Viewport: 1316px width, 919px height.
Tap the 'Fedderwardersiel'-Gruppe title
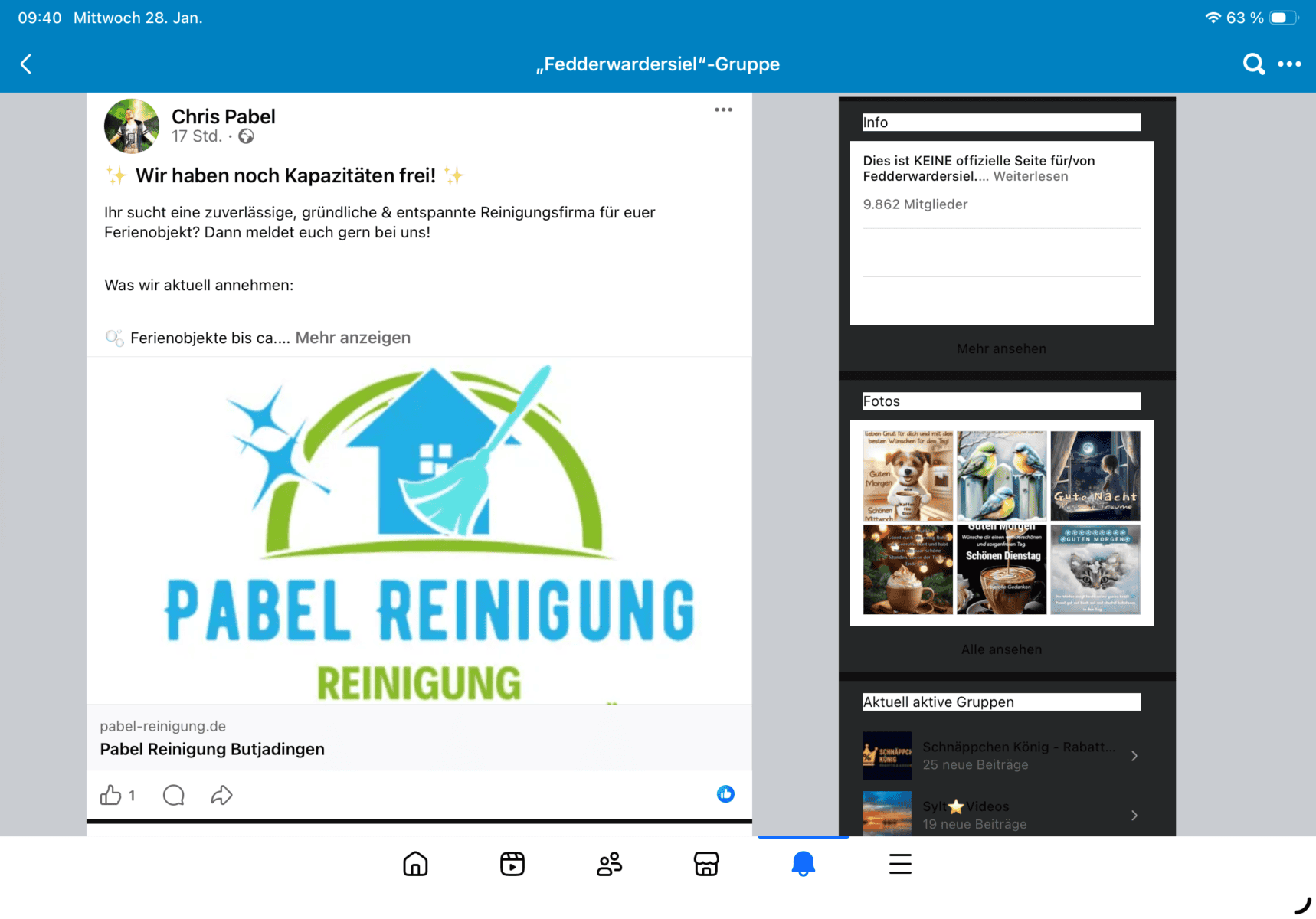tap(658, 64)
